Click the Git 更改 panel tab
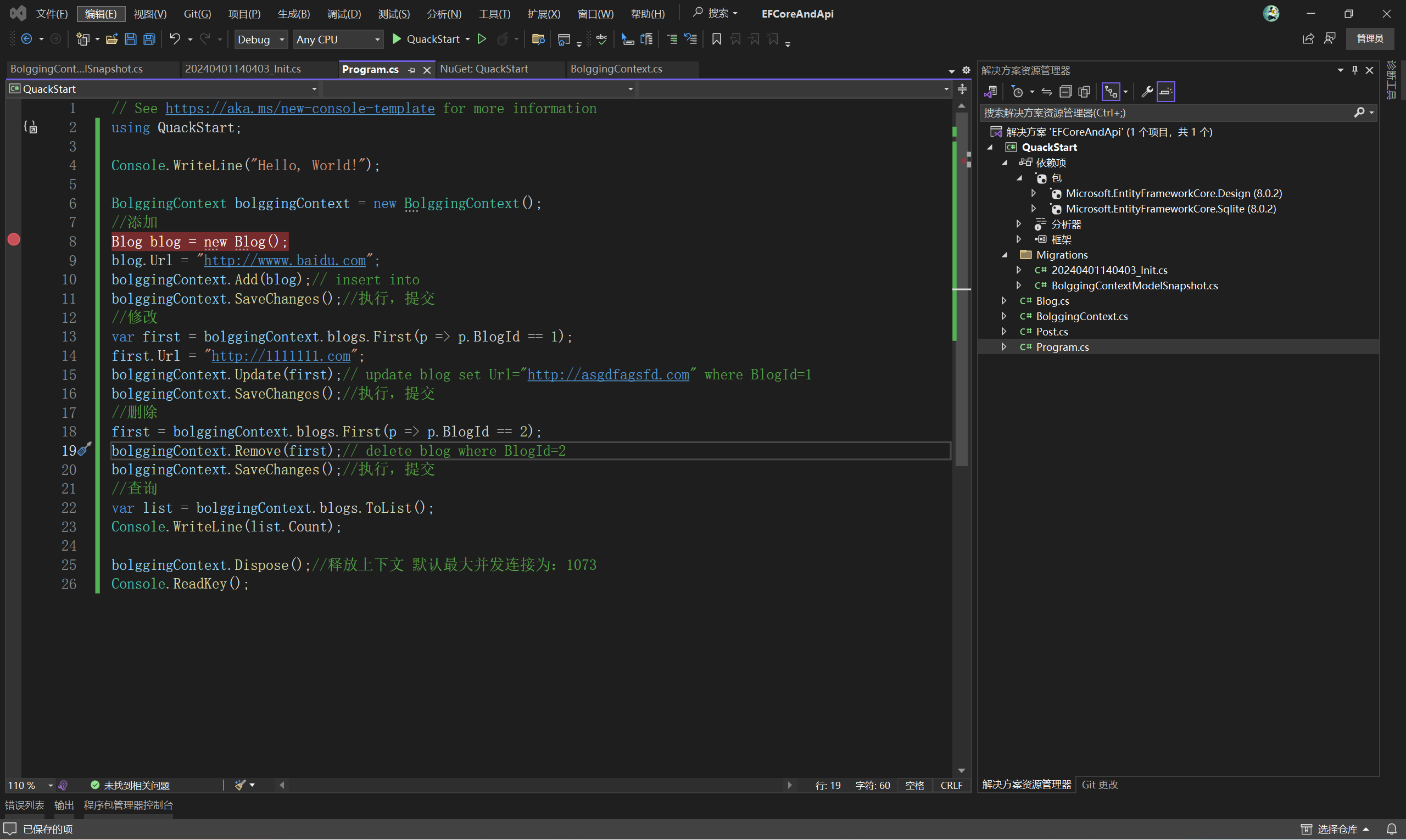Image resolution: width=1406 pixels, height=840 pixels. pyautogui.click(x=1099, y=785)
